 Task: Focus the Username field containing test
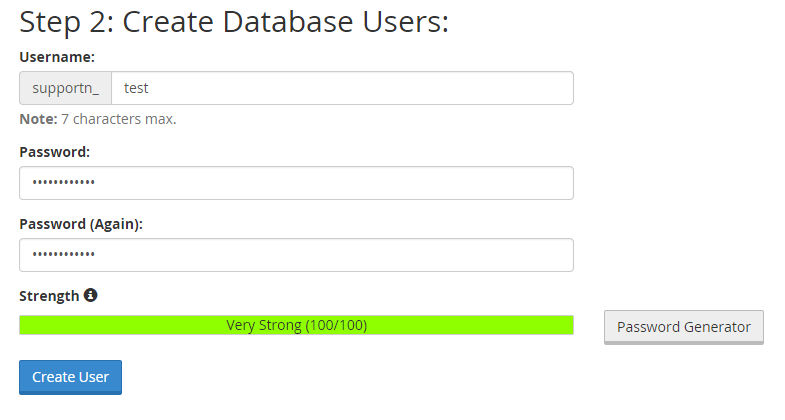point(342,88)
